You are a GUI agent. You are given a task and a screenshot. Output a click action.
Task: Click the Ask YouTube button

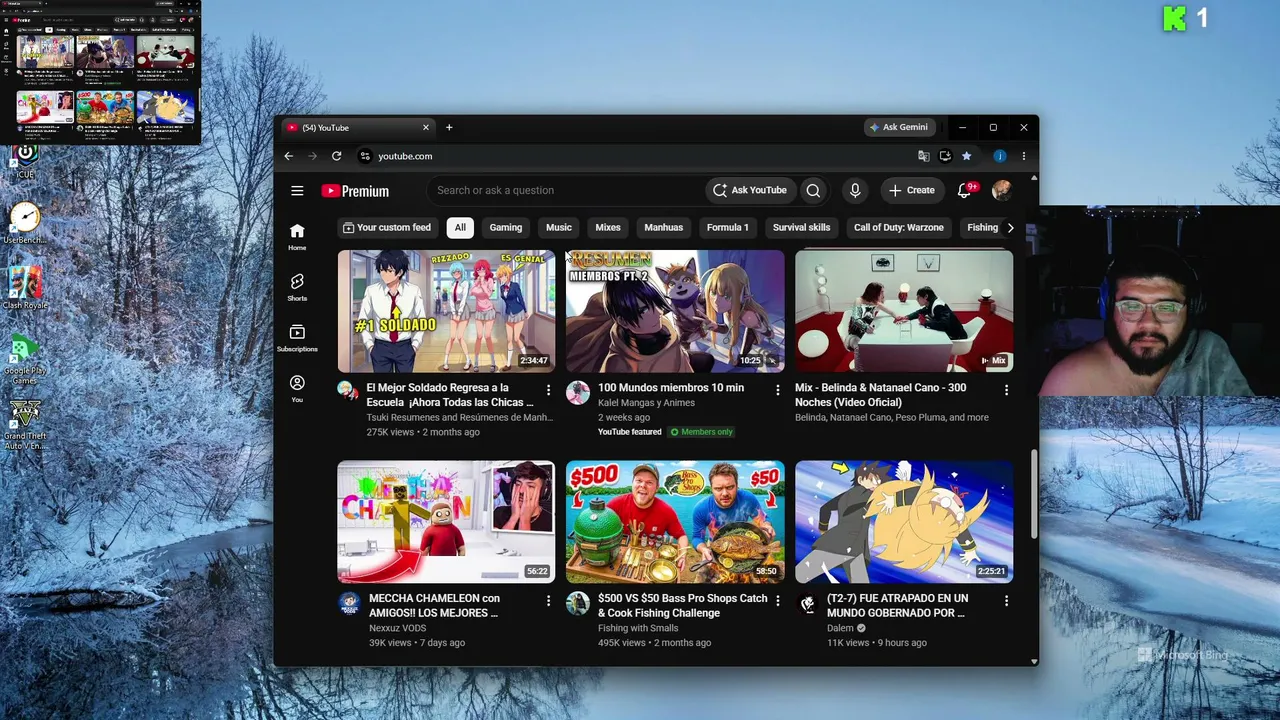point(750,190)
